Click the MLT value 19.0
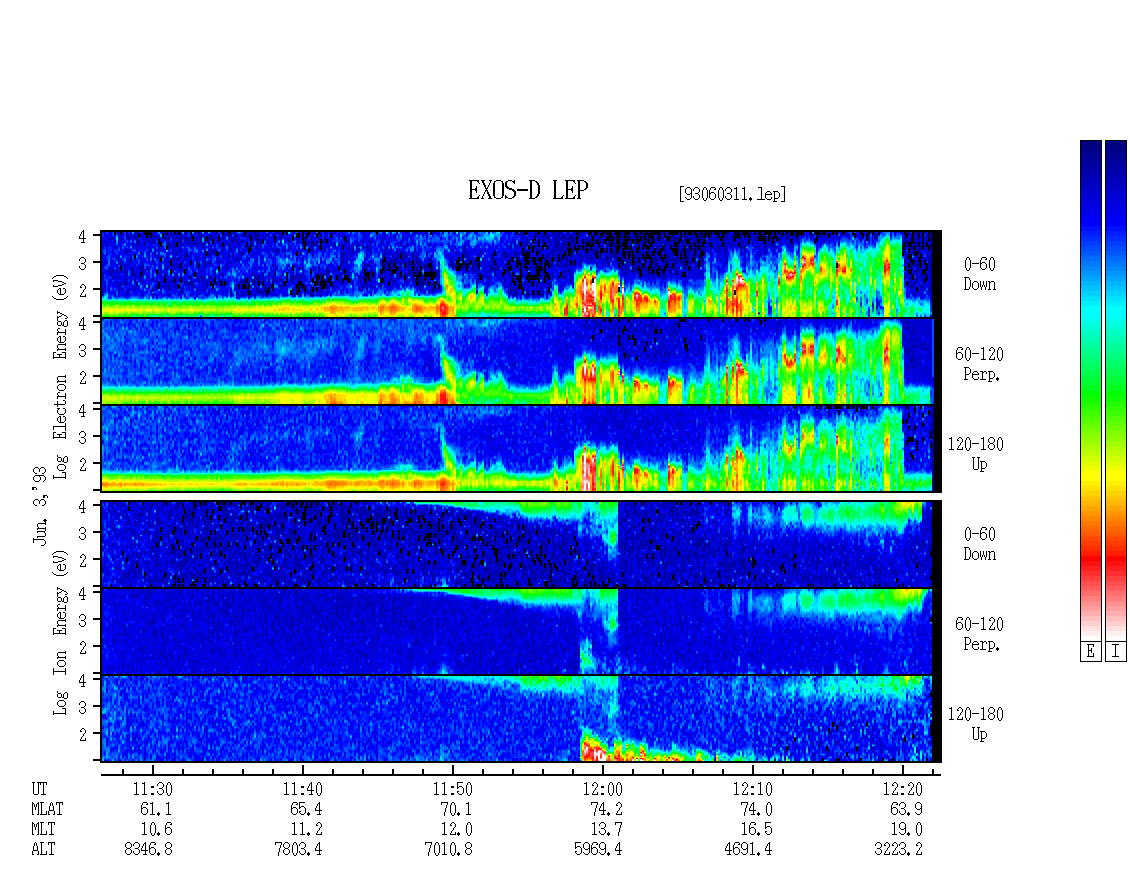The width and height of the screenshot is (1130, 875). click(907, 830)
